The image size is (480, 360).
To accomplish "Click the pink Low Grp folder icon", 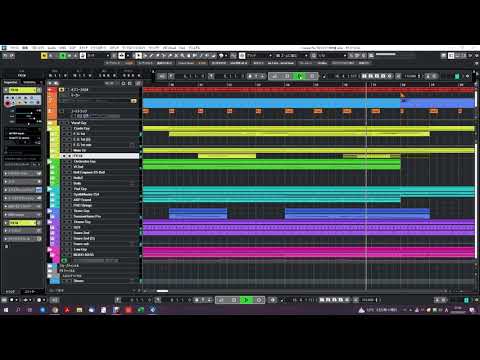I will click(x=50, y=249).
